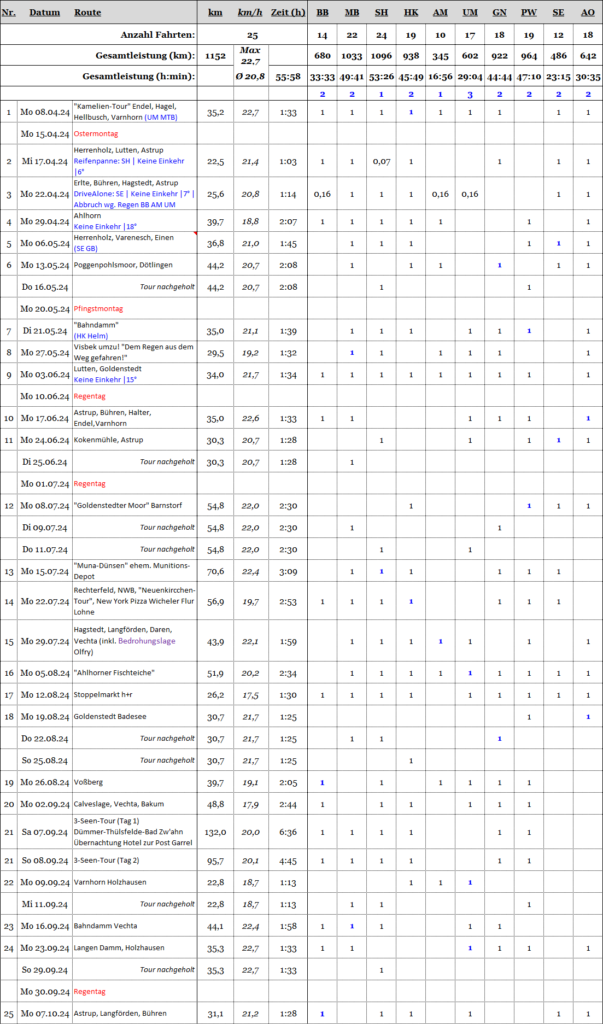This screenshot has width=603, height=1024.
Task: Select the 'km/h' column header
Action: [251, 12]
